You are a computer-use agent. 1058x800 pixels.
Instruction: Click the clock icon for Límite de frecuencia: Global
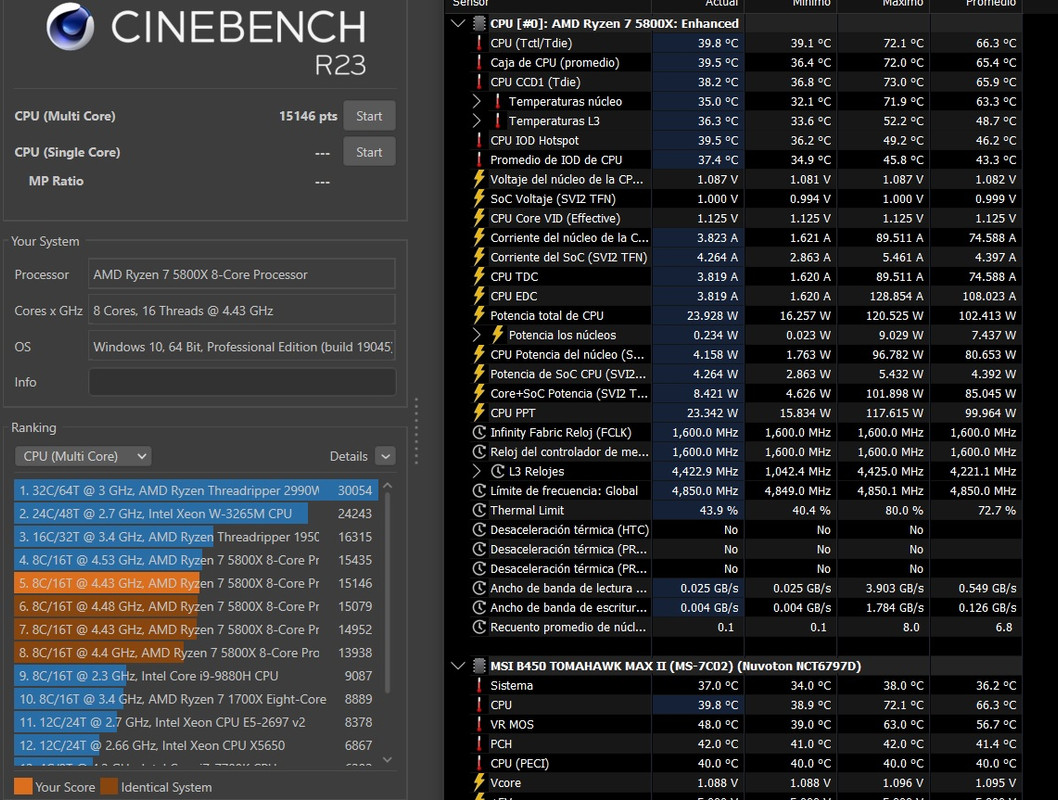(479, 491)
